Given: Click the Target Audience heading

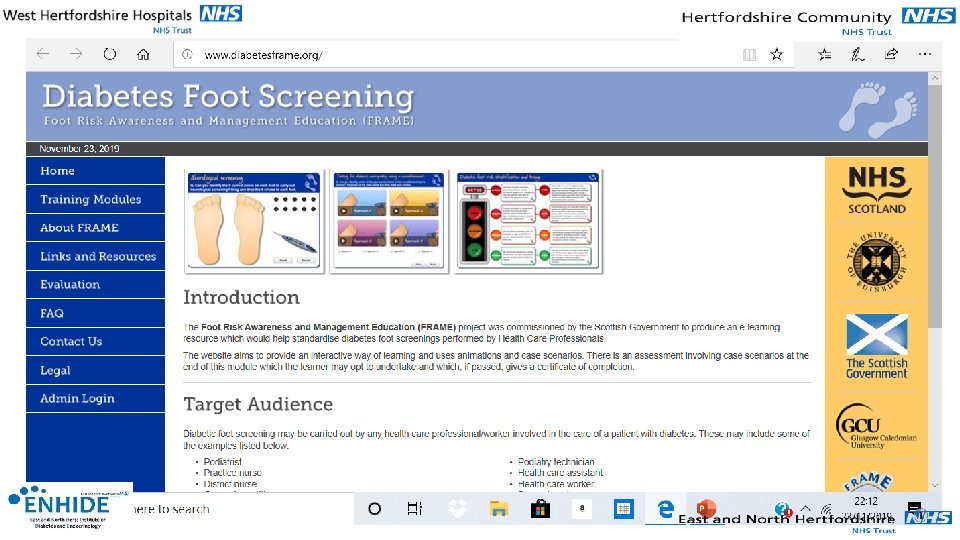Looking at the screenshot, I should [x=258, y=404].
